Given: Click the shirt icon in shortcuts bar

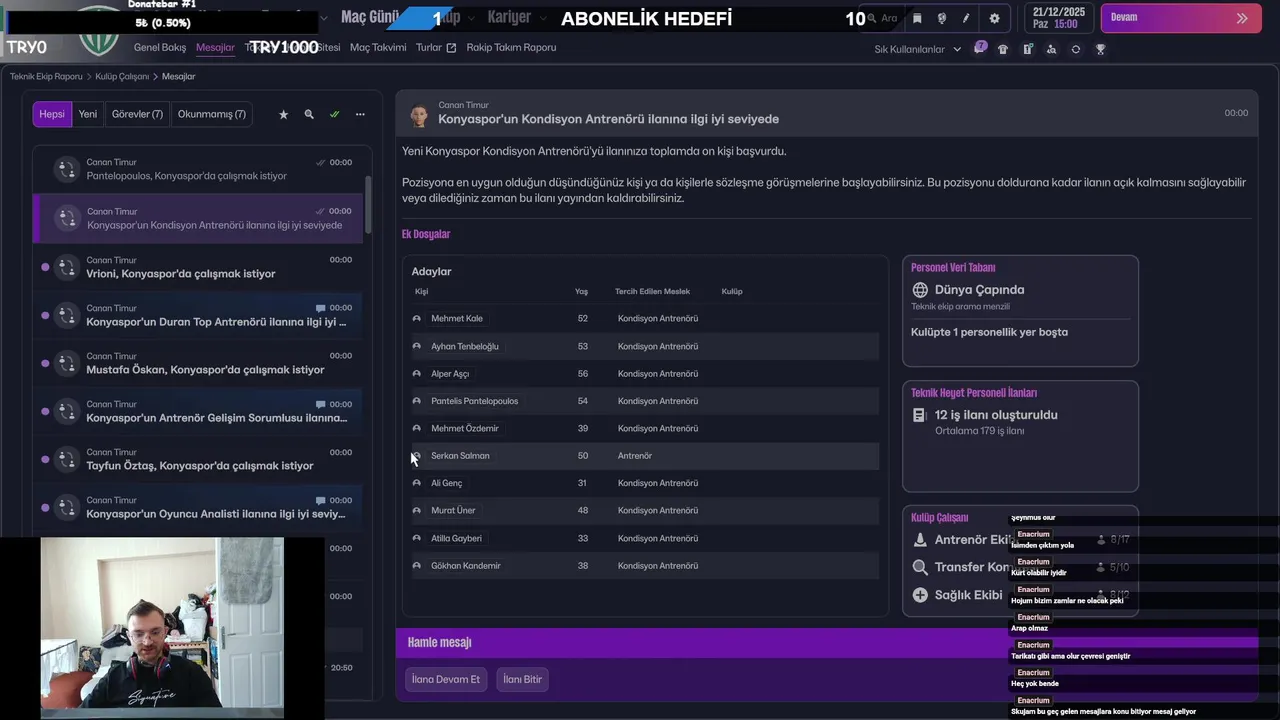Looking at the screenshot, I should (x=1003, y=49).
